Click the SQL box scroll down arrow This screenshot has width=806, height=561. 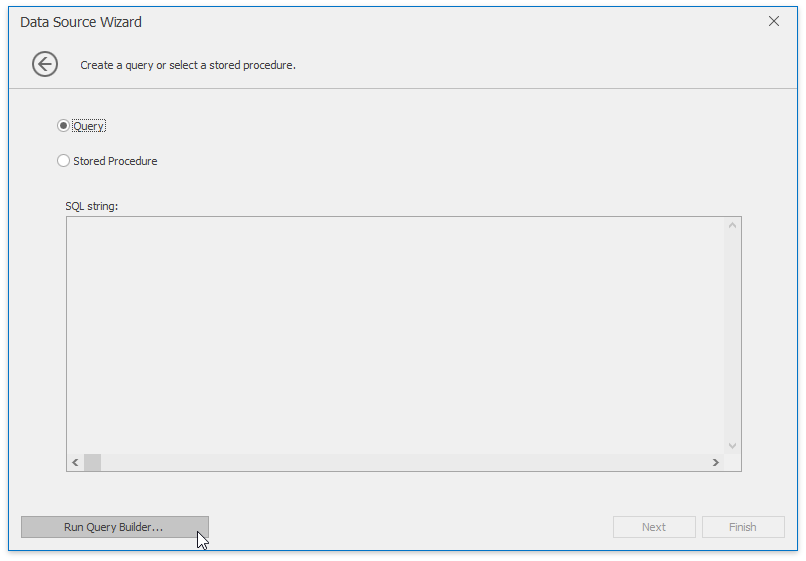pyautogui.click(x=732, y=446)
